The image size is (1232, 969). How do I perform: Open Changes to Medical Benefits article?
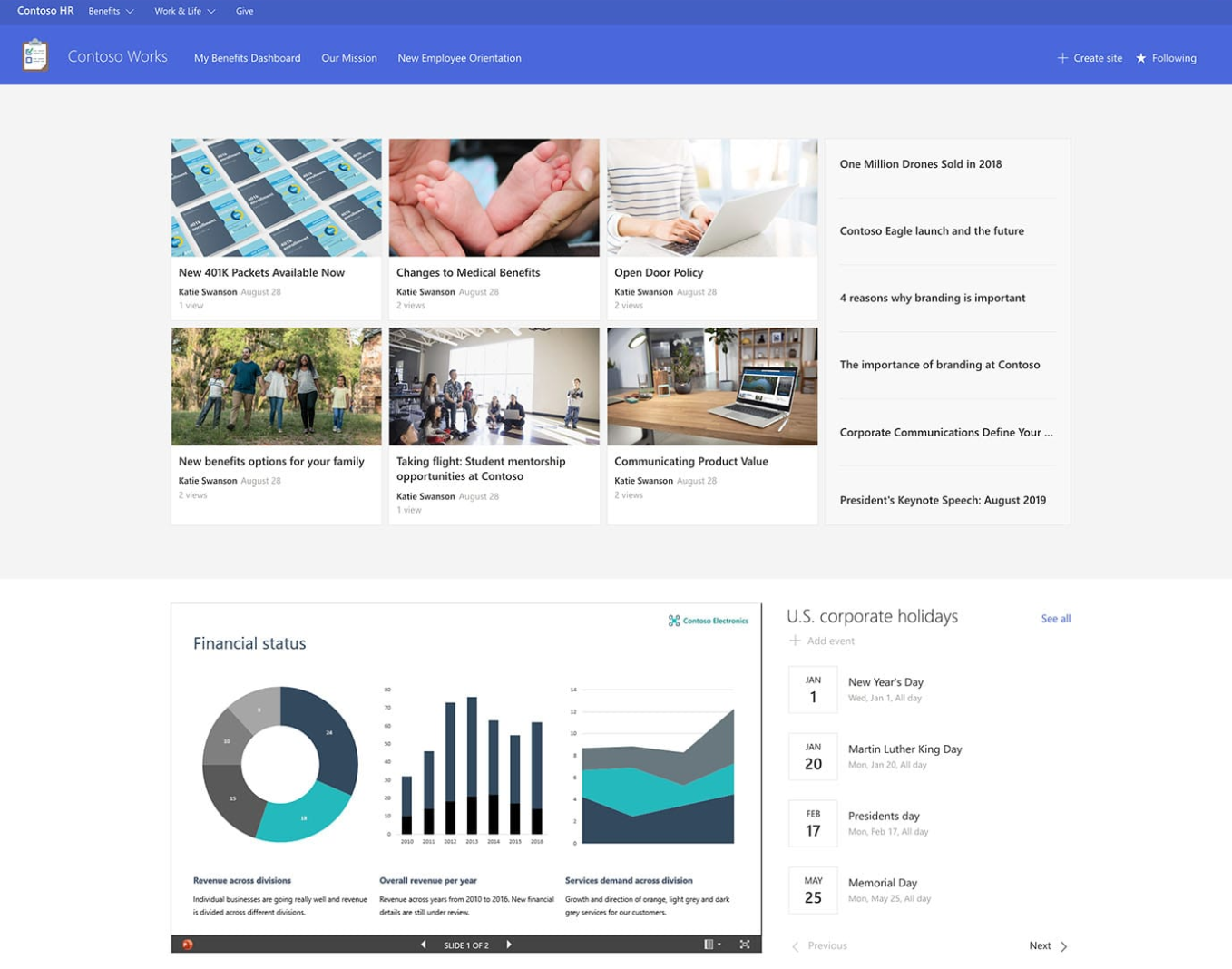coord(468,272)
